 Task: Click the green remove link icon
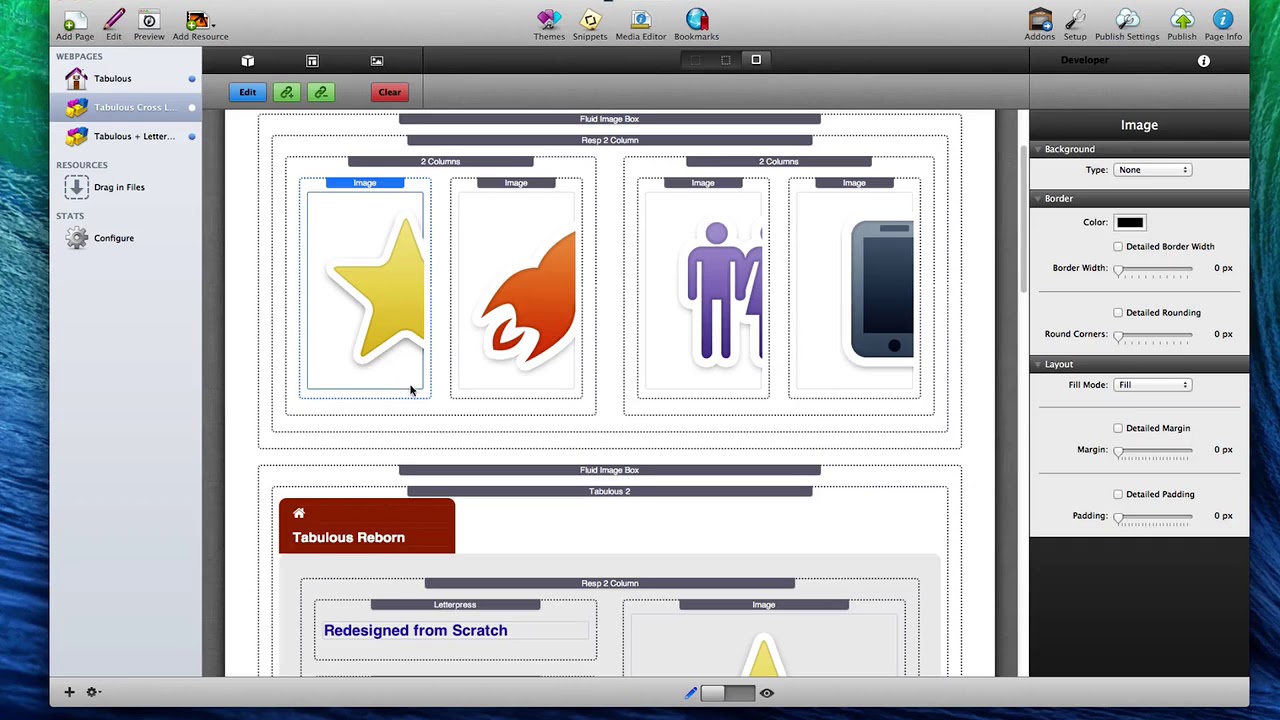[321, 92]
